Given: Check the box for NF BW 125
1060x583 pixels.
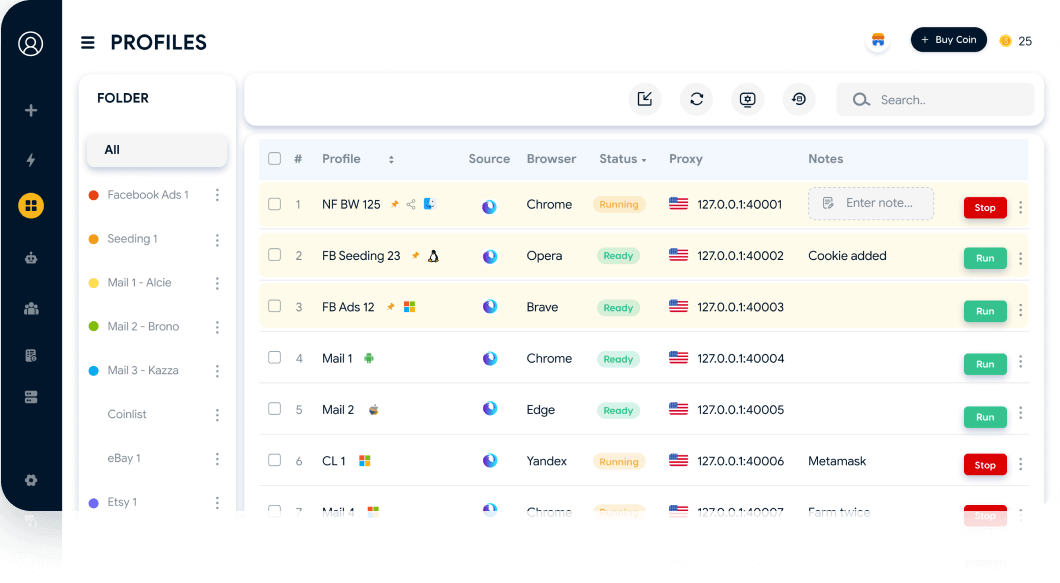Looking at the screenshot, I should click(274, 204).
